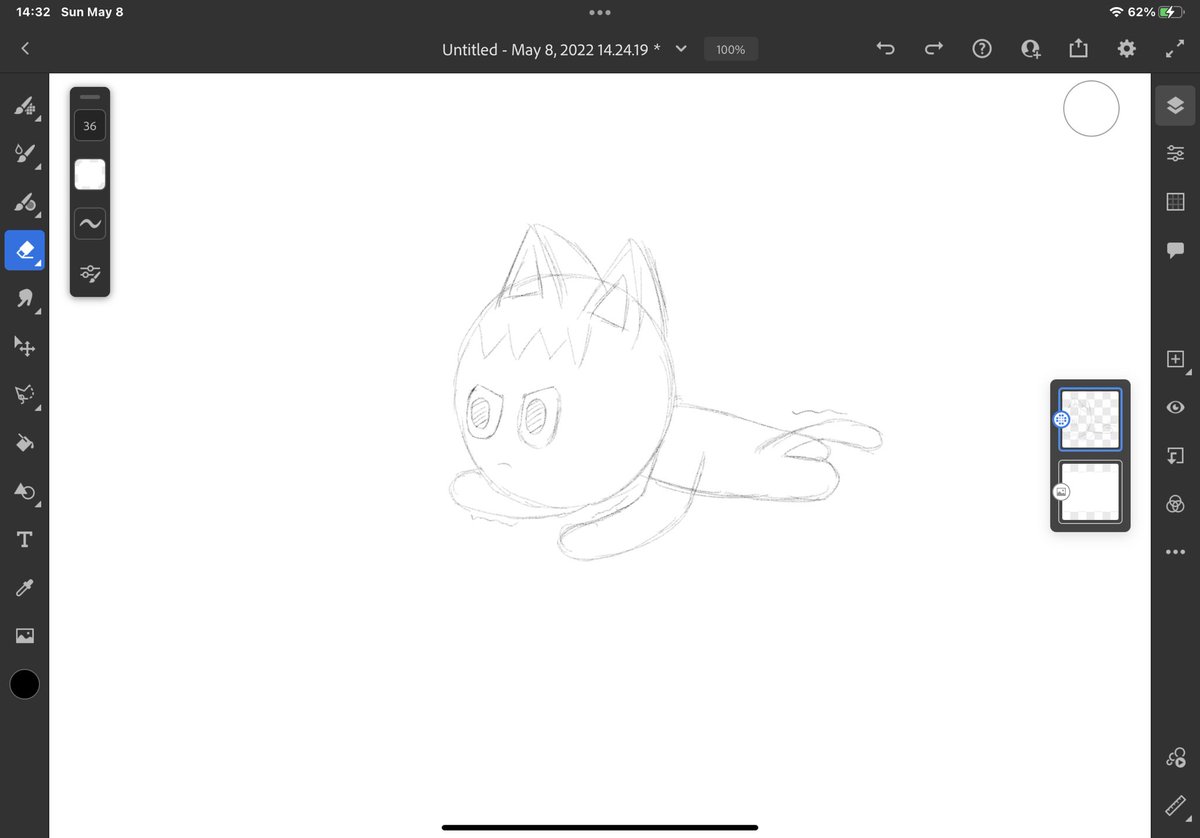
Task: Open the black foreground color chip
Action: click(24, 684)
